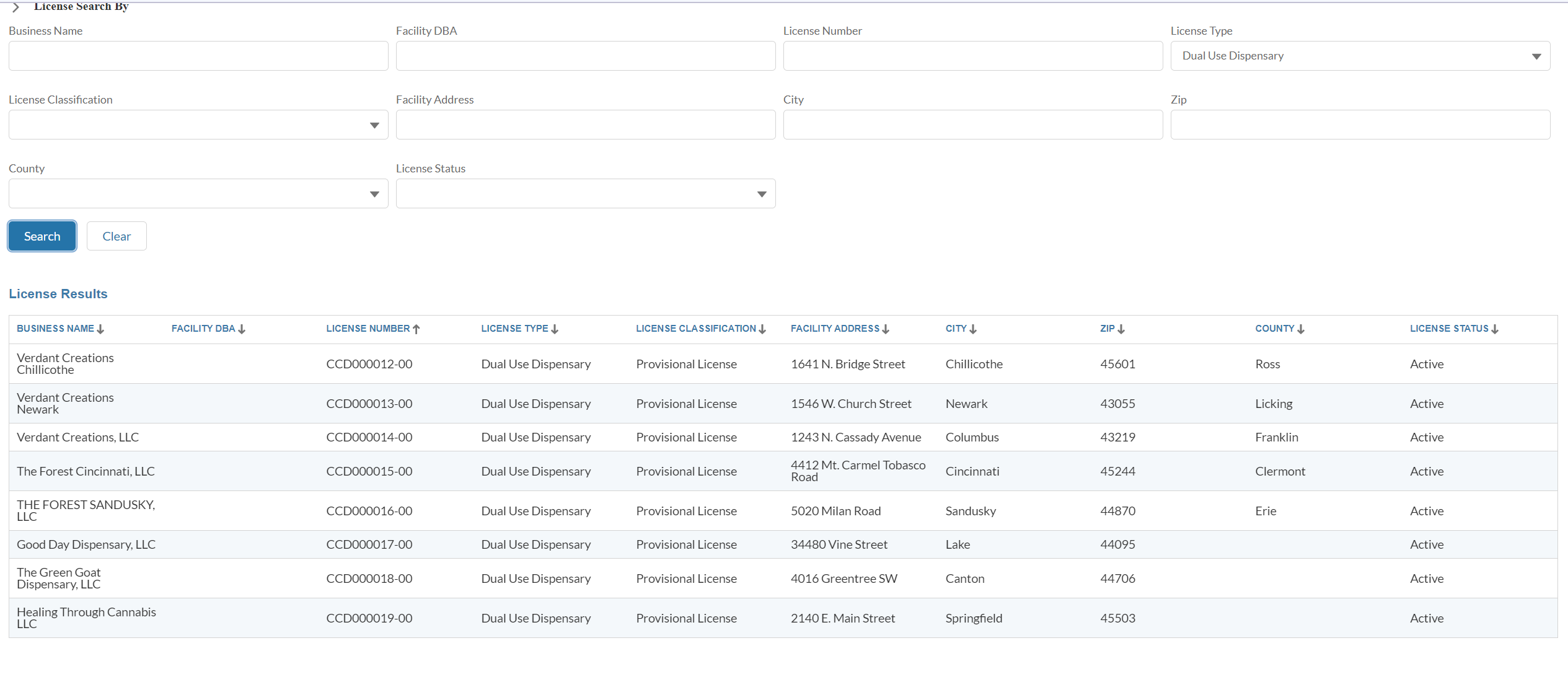
Task: Select address 4412 Mt. Carmel Tobasco Road
Action: click(x=858, y=471)
